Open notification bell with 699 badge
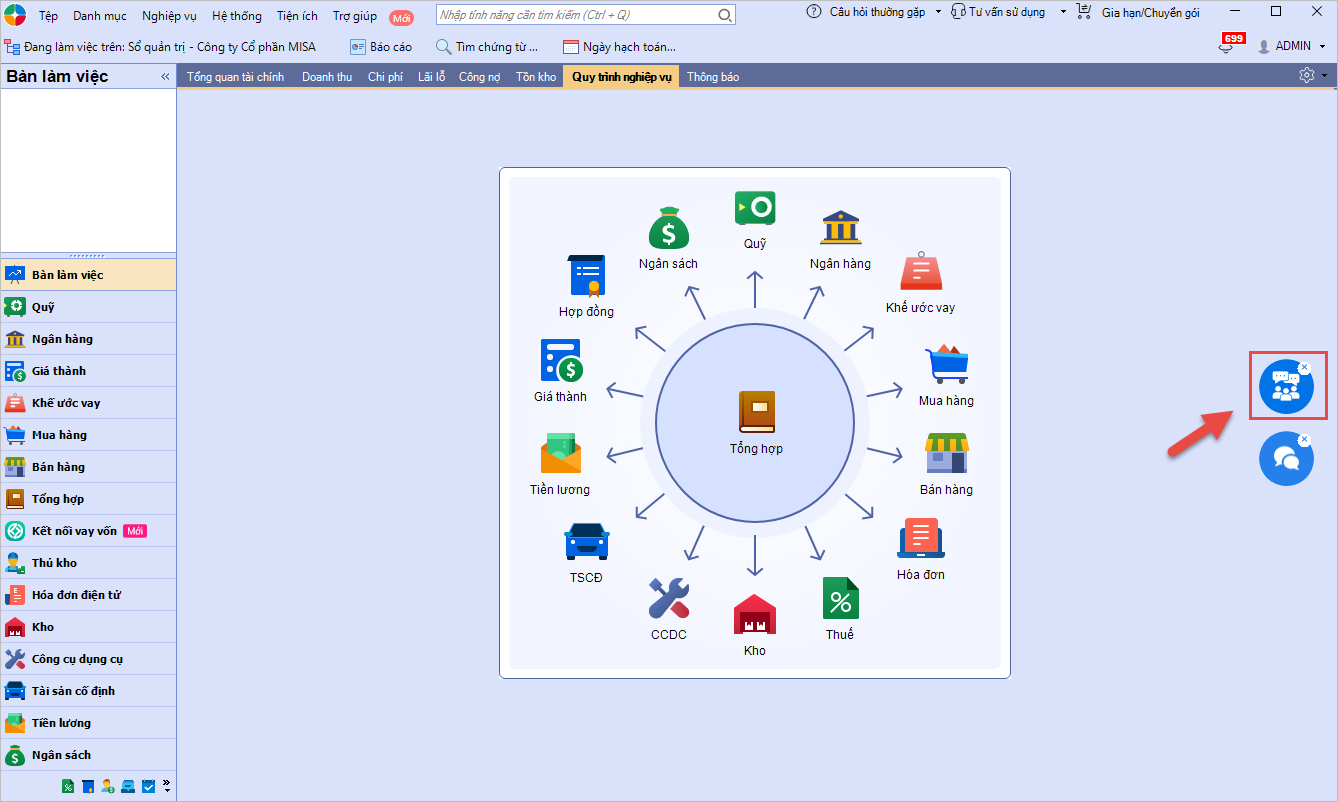This screenshot has width=1338, height=802. 1226,47
